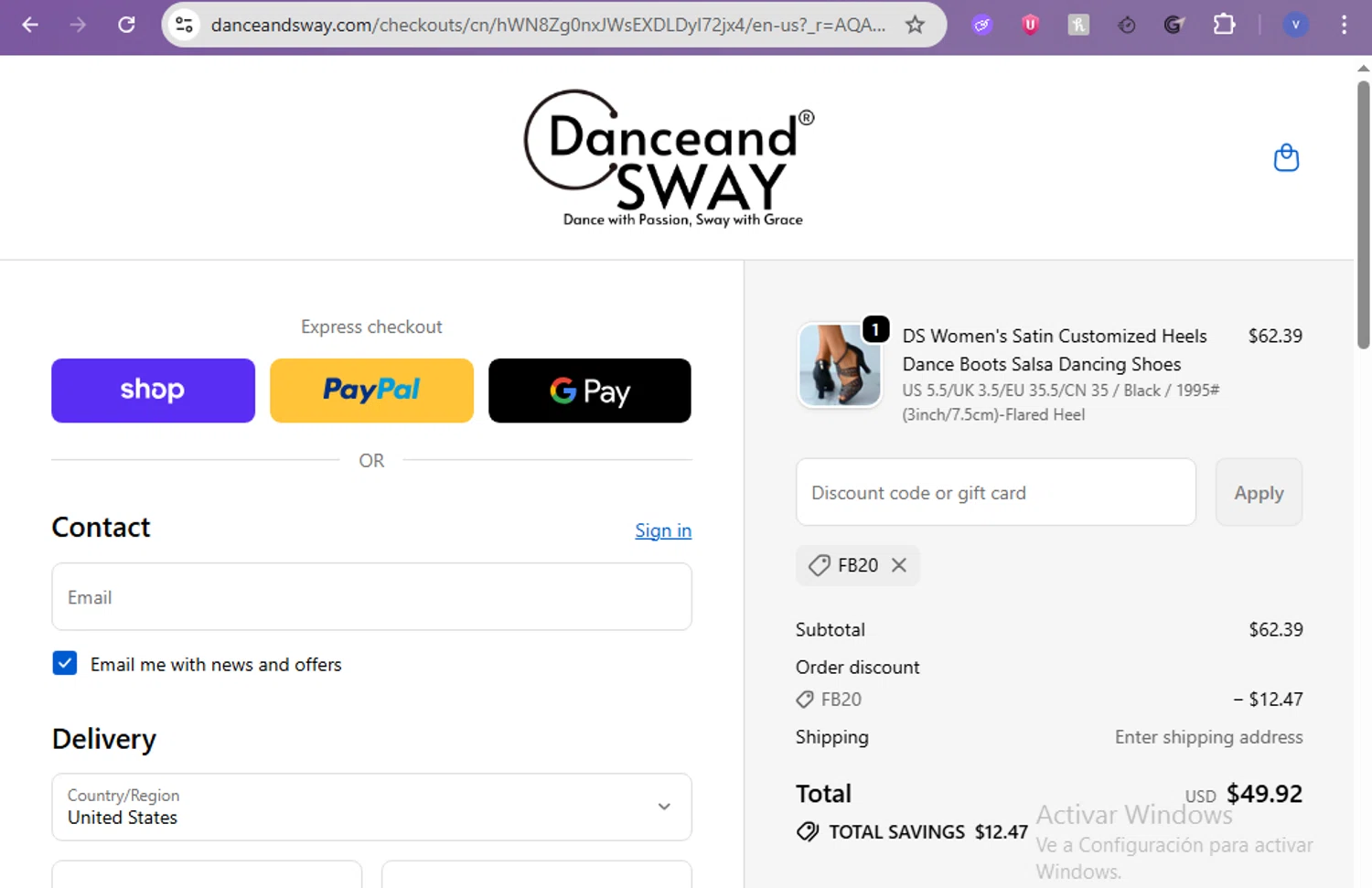Click the Enter shipping address text
The height and width of the screenshot is (888, 1372).
1208,737
